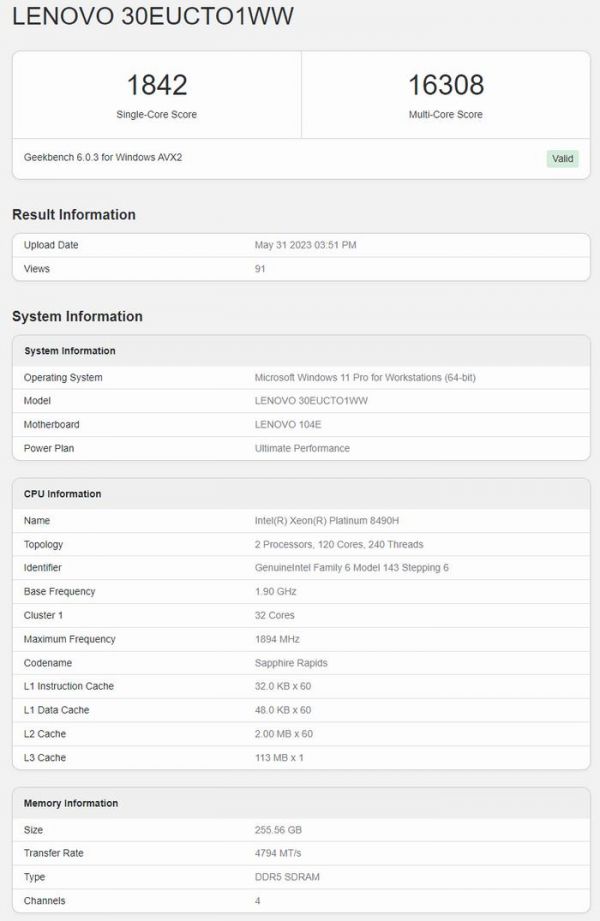Click the memory size value 255.56 GB
This screenshot has height=921, width=600.
277,829
